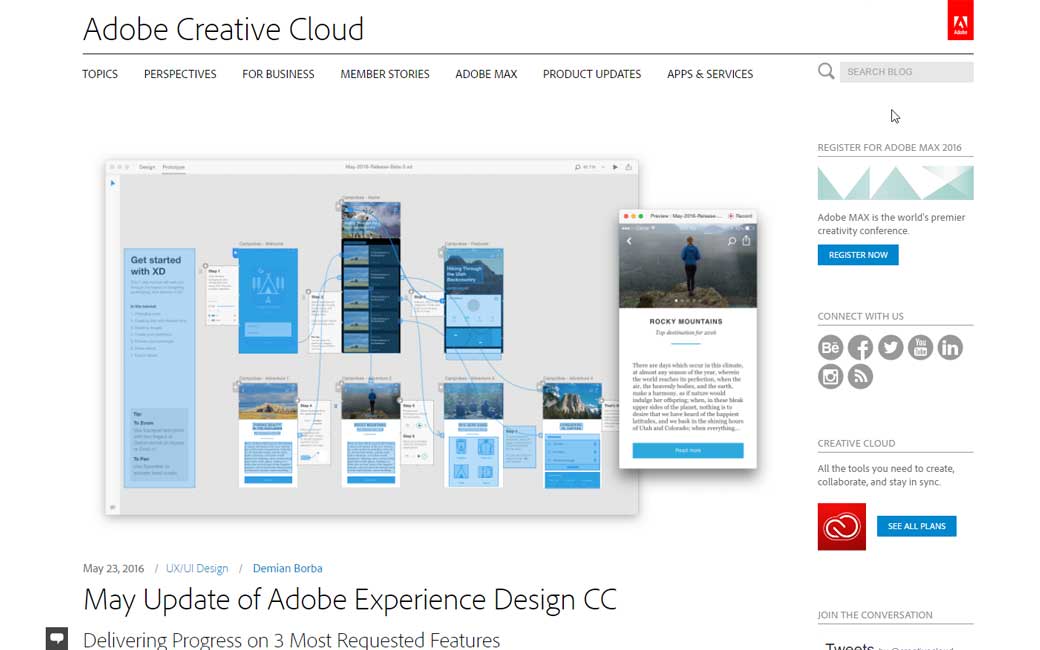Open the YouTube social icon
This screenshot has width=1040, height=650.
tap(920, 347)
